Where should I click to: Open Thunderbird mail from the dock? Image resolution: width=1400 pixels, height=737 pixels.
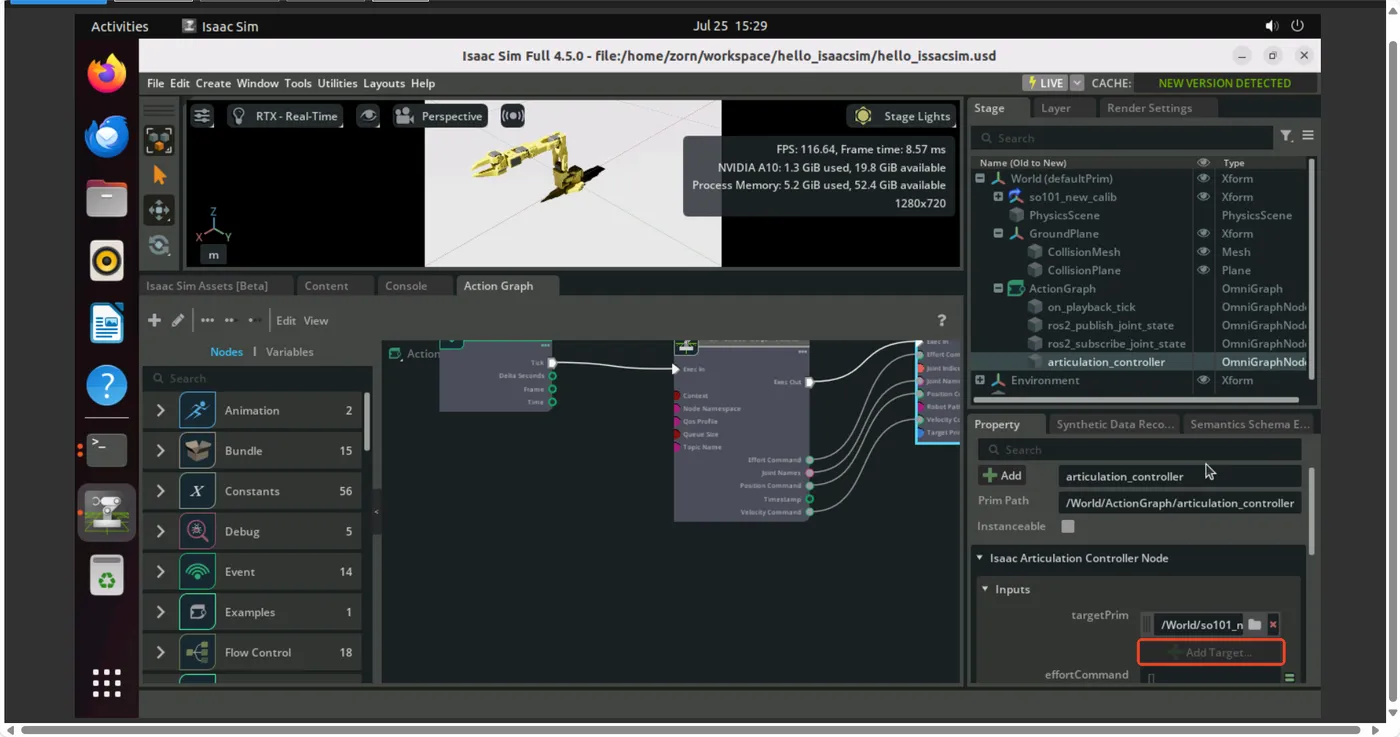tap(107, 136)
